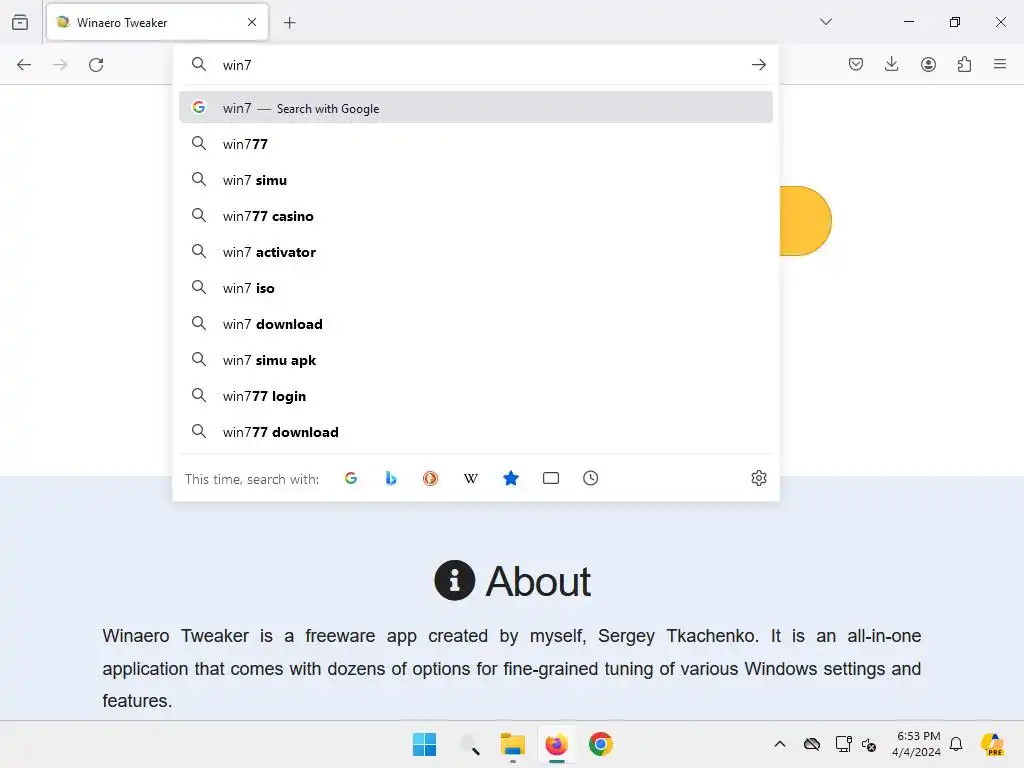The height and width of the screenshot is (768, 1024).
Task: Click the muted volume tray icon
Action: coord(869,744)
